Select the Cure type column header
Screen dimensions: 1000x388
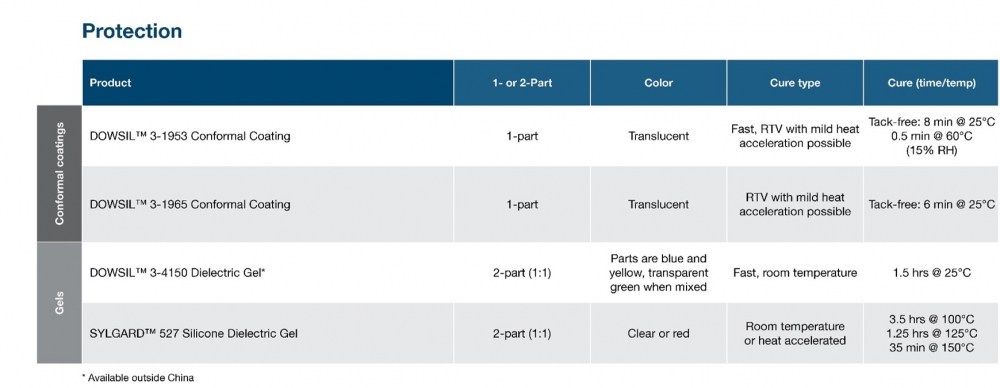tap(795, 83)
